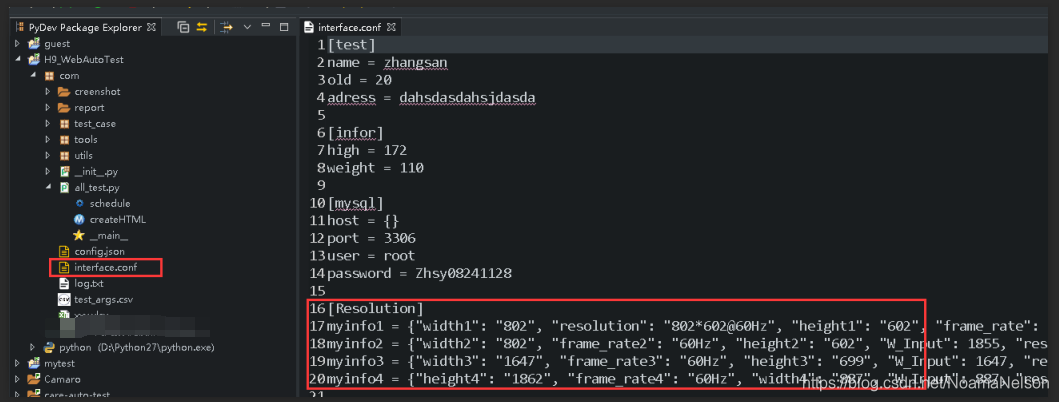Close the PyDev Package Explorer view tab

[151, 28]
